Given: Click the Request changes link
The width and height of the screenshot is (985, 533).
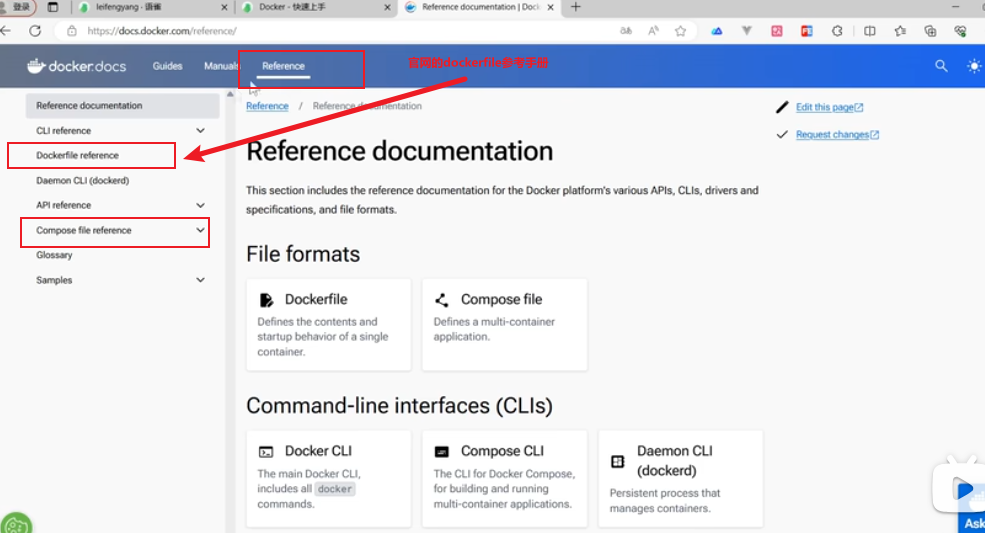Looking at the screenshot, I should [837, 135].
